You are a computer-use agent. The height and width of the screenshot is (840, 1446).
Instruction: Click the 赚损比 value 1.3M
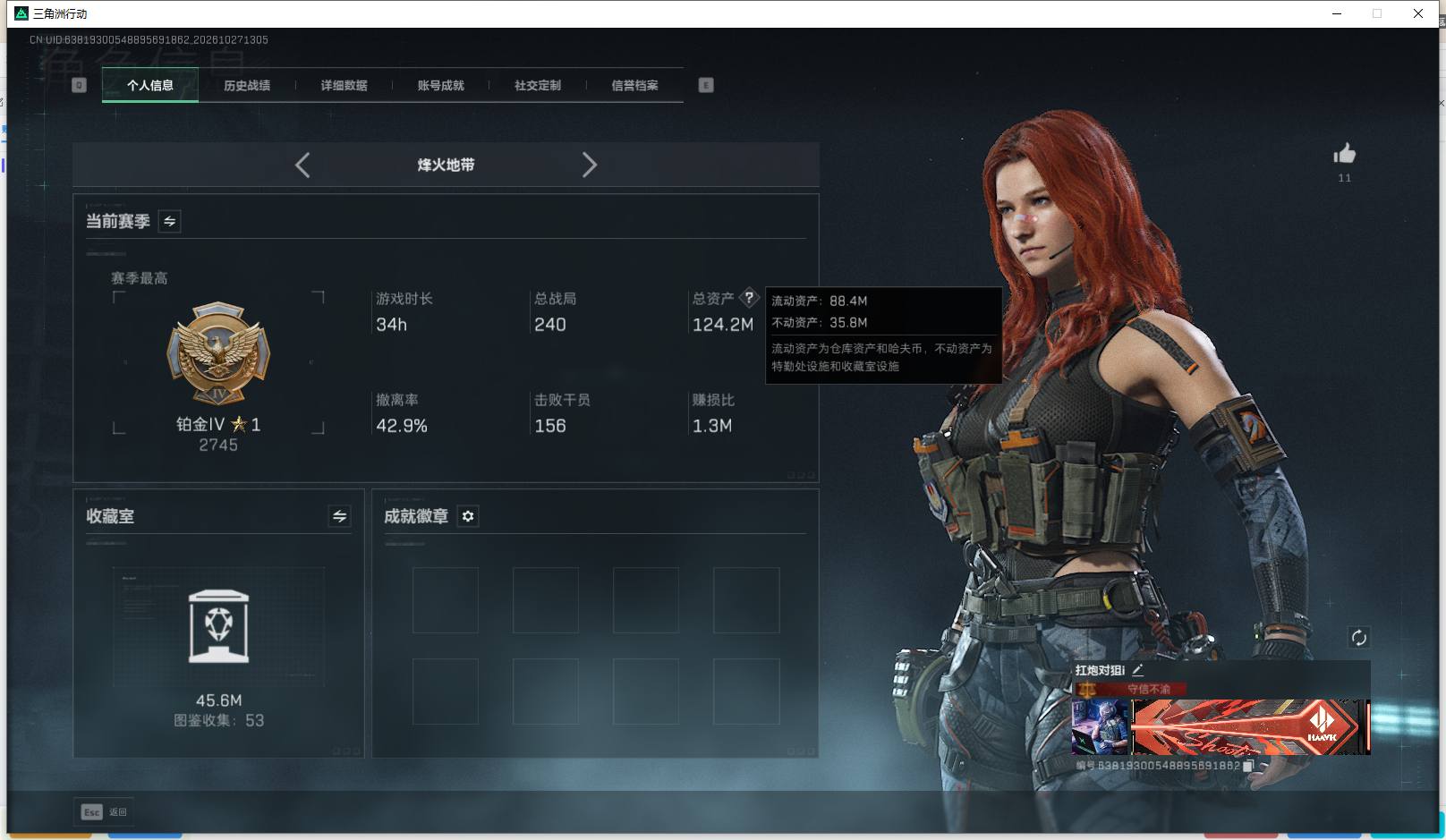(x=712, y=426)
